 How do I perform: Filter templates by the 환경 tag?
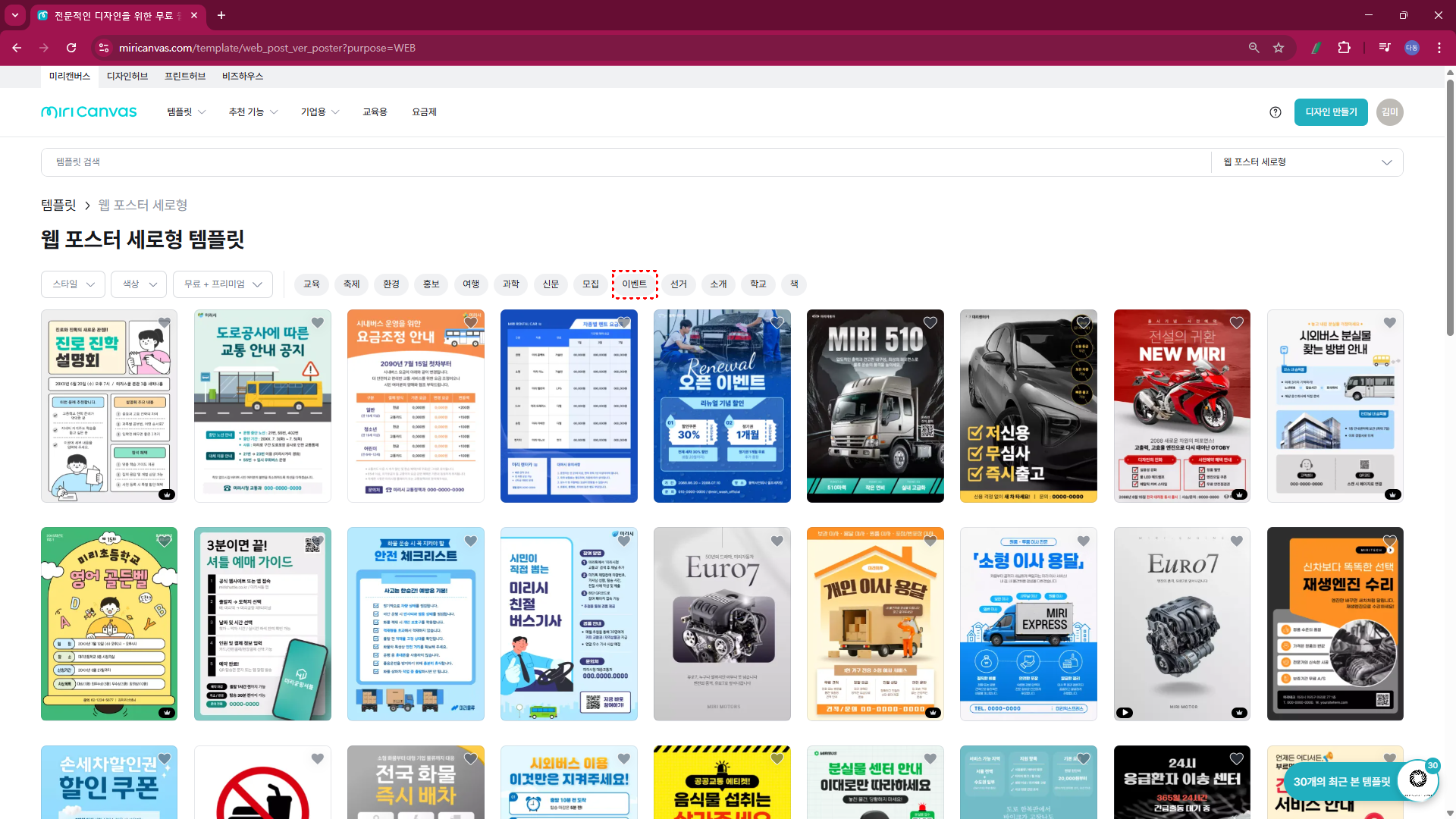point(391,284)
